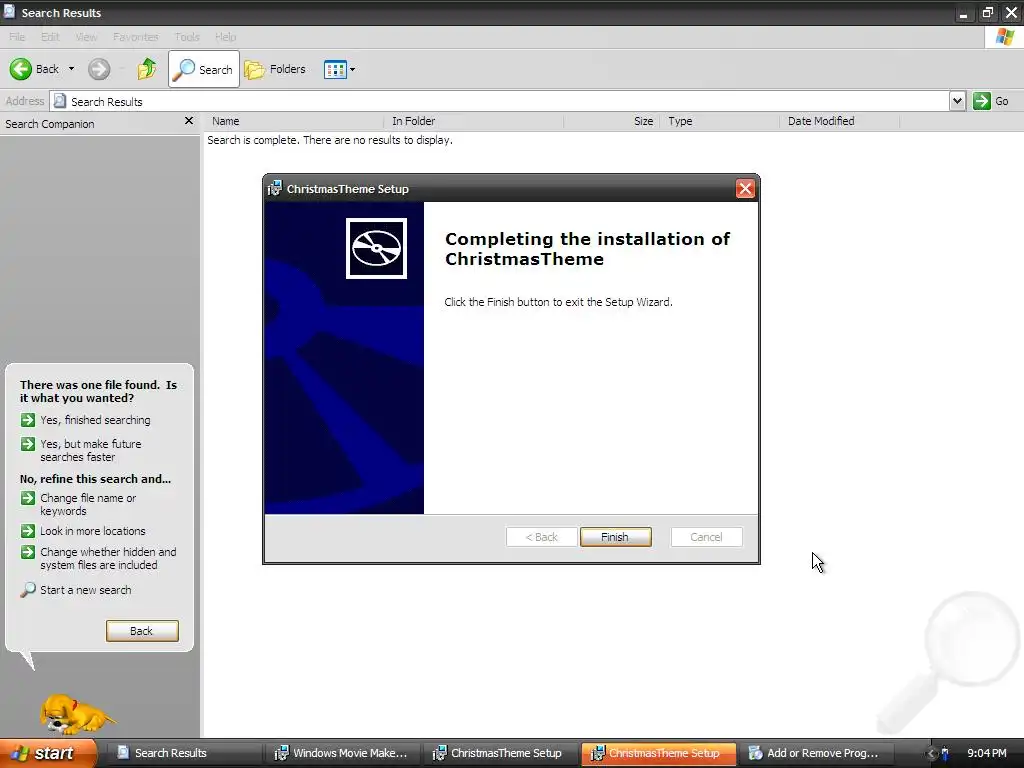Sort by the Name column header
The width and height of the screenshot is (1024, 768).
click(293, 121)
